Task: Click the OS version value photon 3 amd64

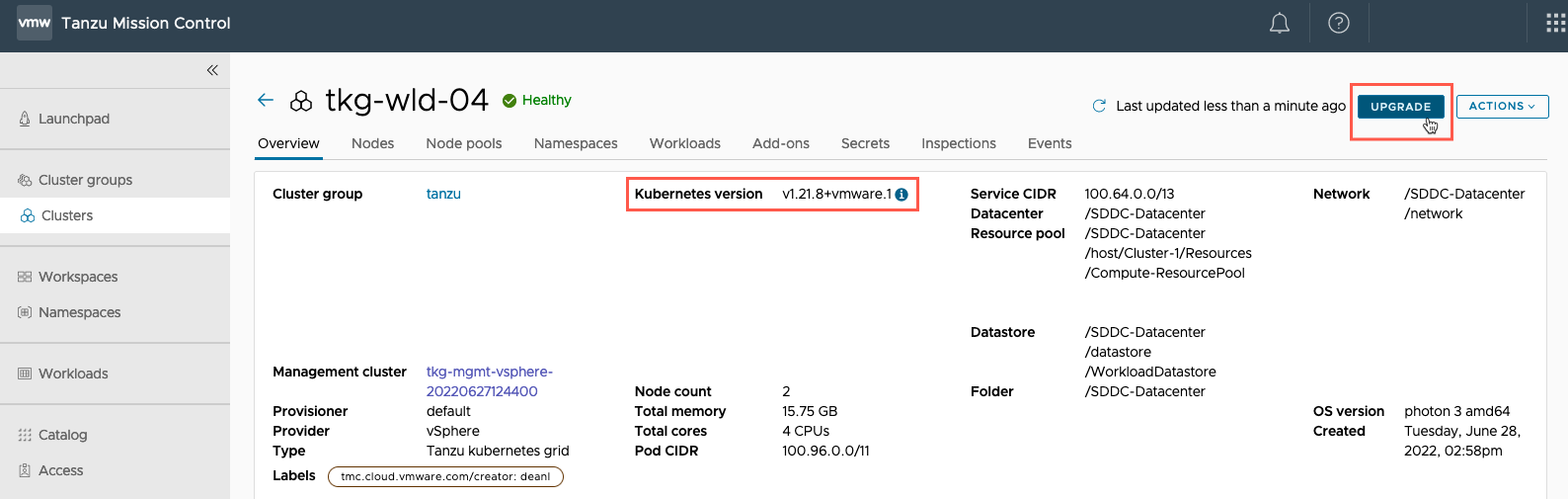Action: (1457, 411)
